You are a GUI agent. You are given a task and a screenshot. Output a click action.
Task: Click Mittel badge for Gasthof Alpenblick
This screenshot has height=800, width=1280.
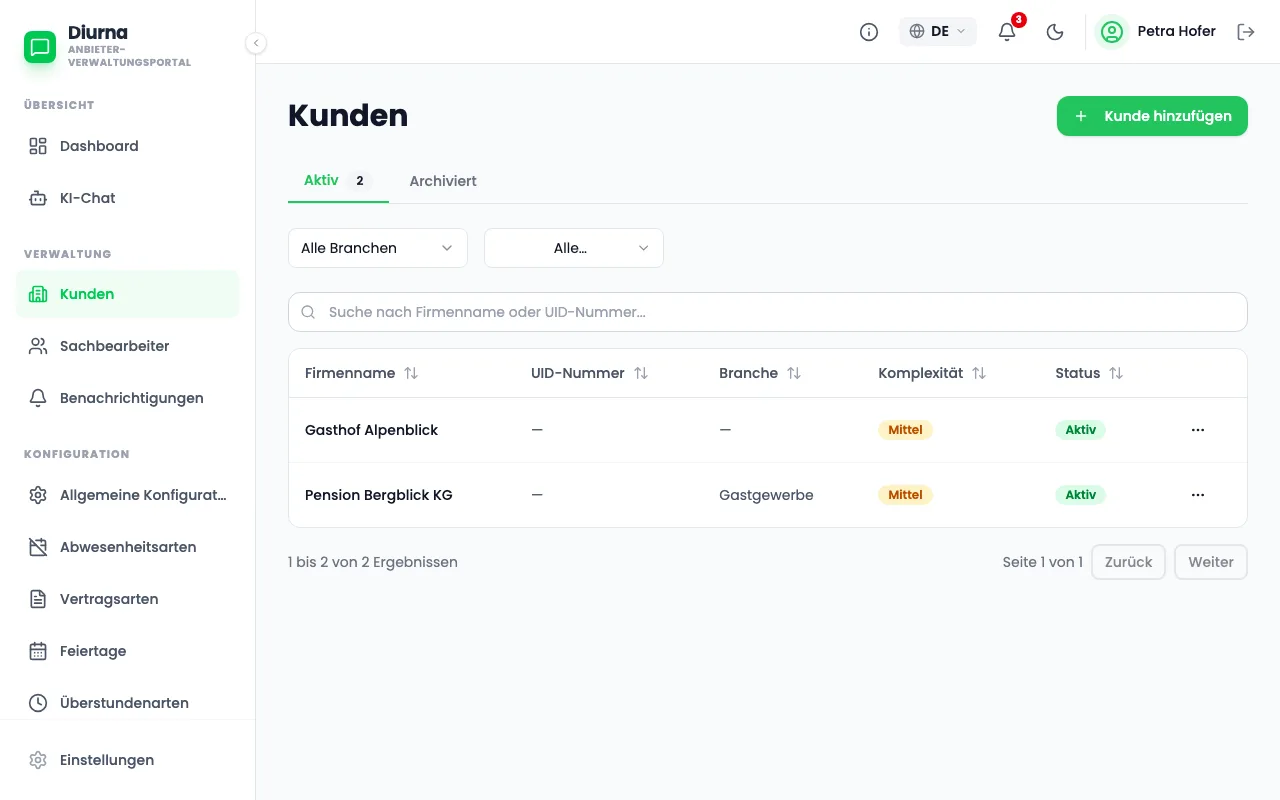tap(905, 430)
